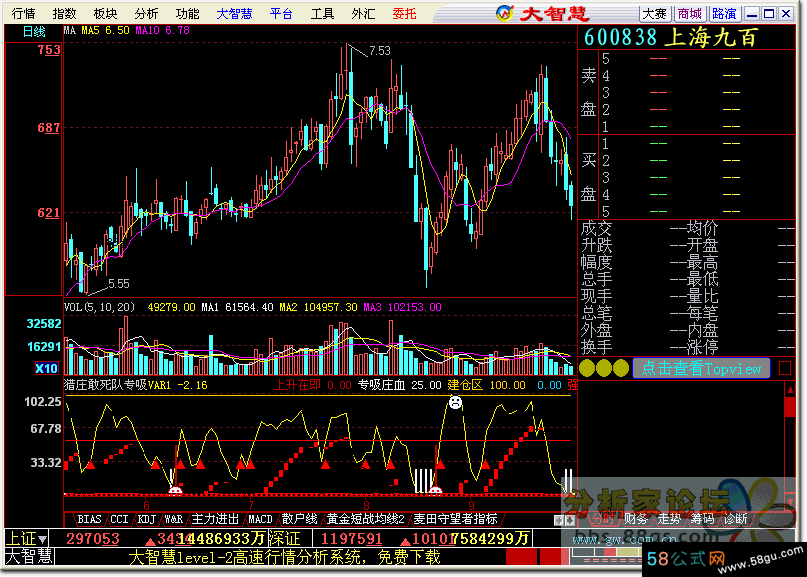
Task: Click the MA10 6.78 value
Action: [x=163, y=30]
